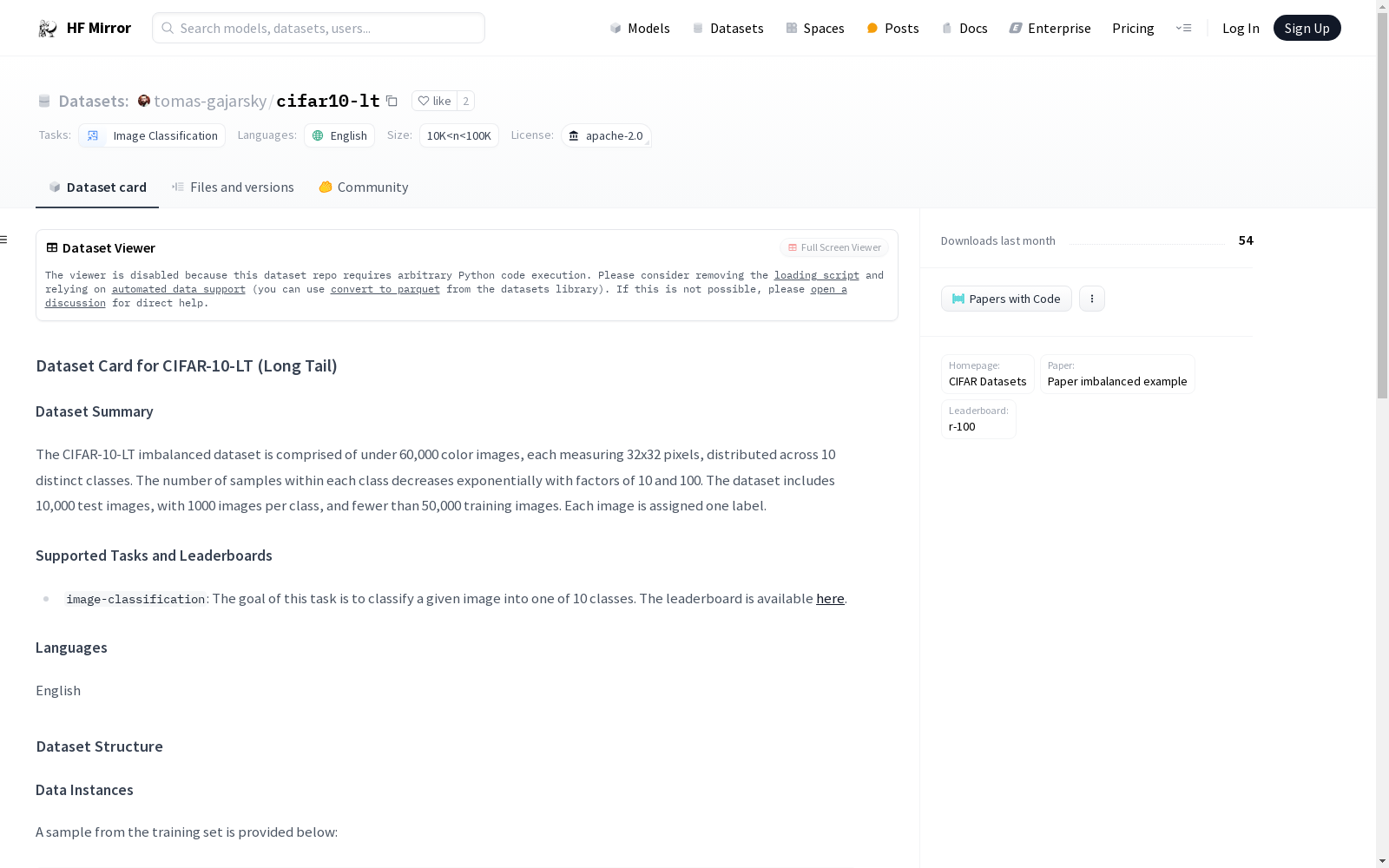
Task: Click the cifar10-lt dataset name
Action: pos(328,101)
